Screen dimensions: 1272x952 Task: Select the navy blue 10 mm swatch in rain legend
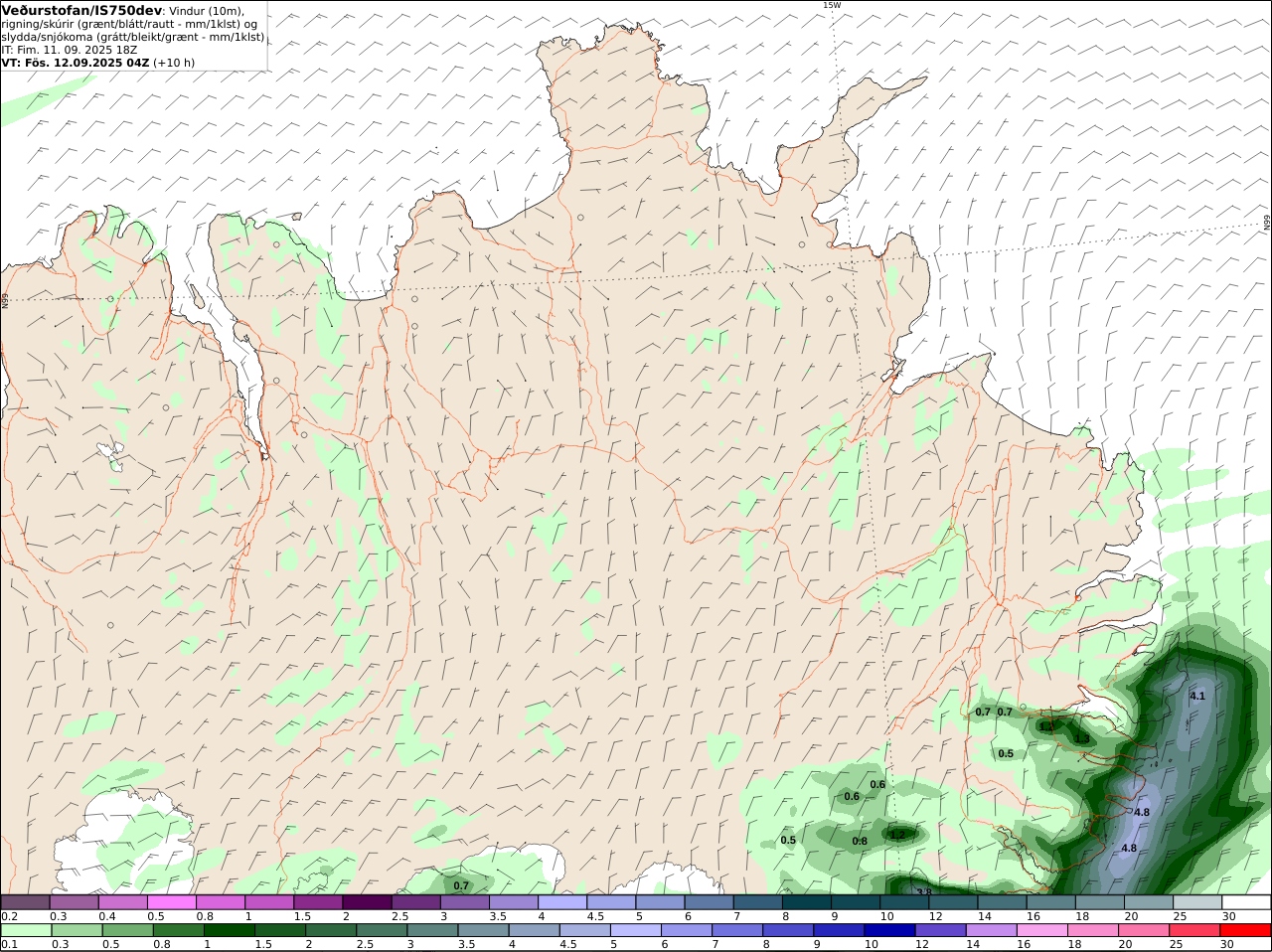889,930
